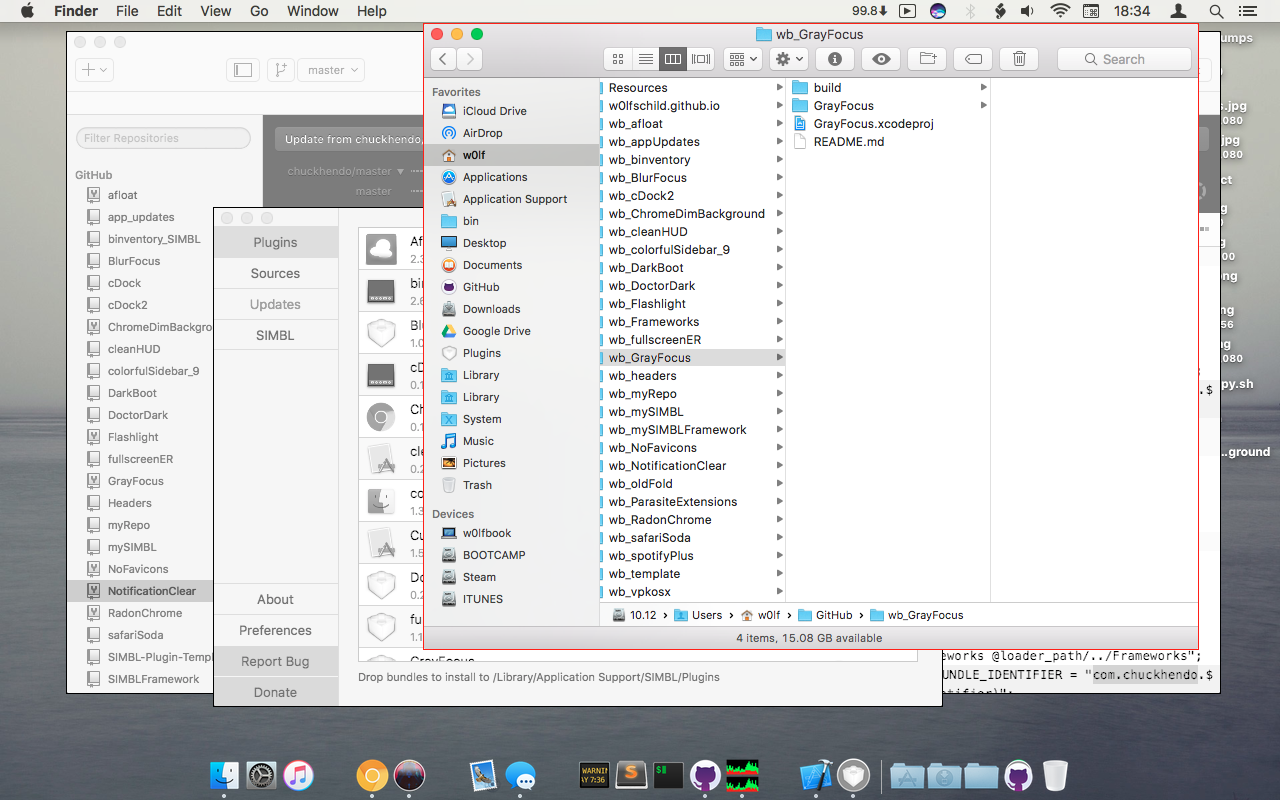The image size is (1280, 800).
Task: Open the File menu
Action: pyautogui.click(x=127, y=11)
